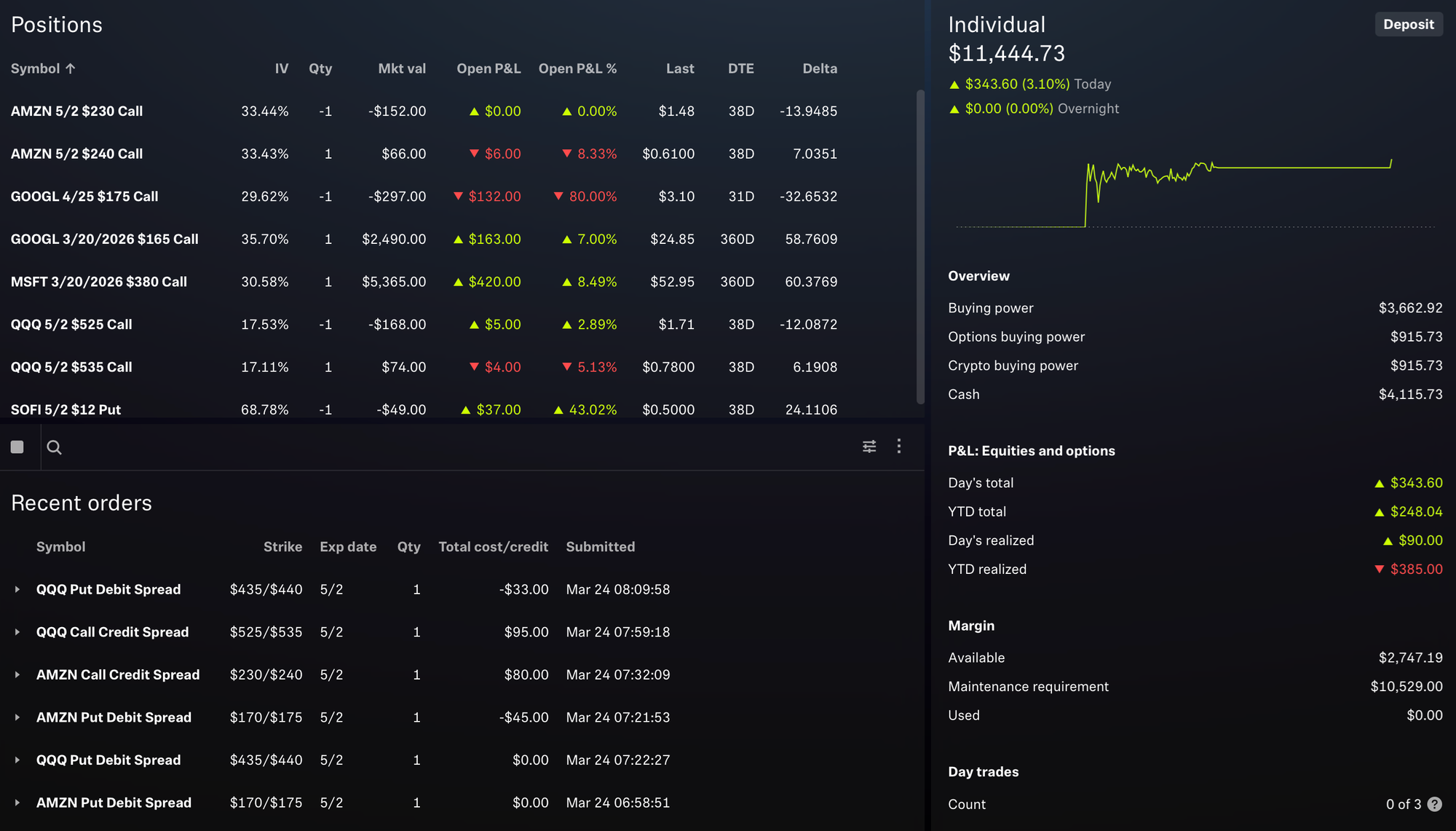
Task: Click the $525/$535 strike cell
Action: click(266, 632)
